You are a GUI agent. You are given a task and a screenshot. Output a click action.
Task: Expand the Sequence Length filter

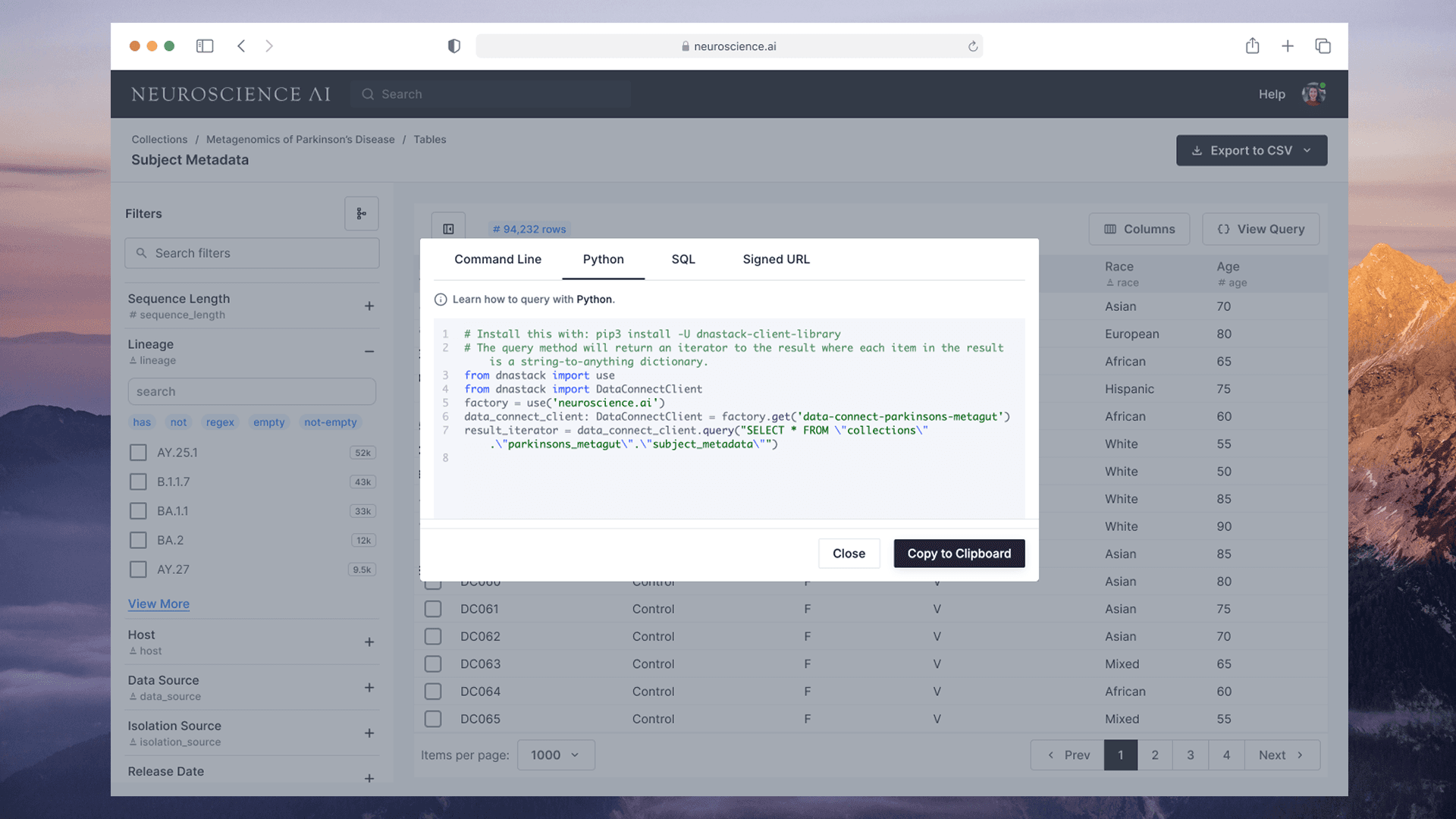click(x=369, y=306)
